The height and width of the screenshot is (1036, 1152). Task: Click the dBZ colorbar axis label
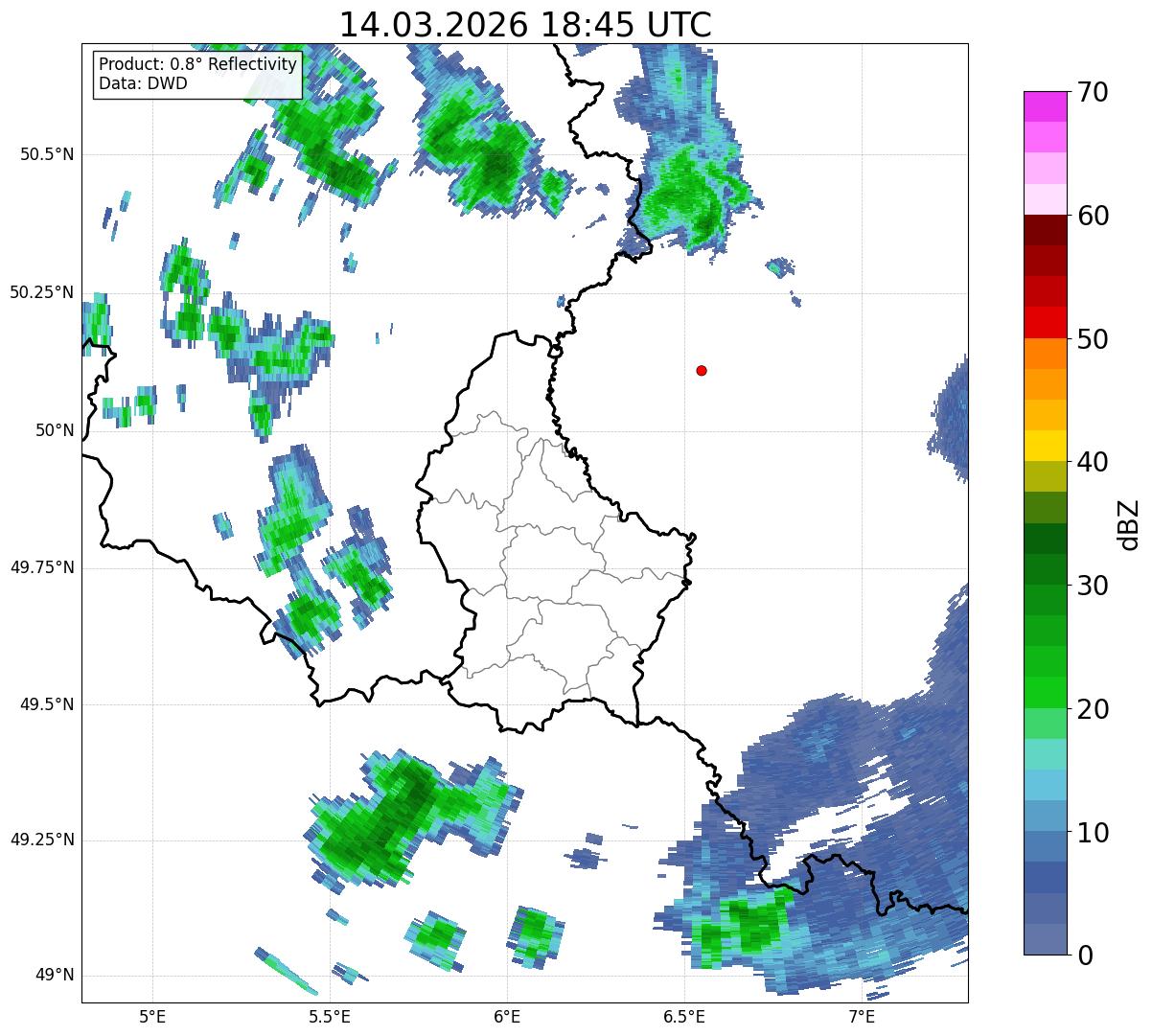pyautogui.click(x=1129, y=523)
